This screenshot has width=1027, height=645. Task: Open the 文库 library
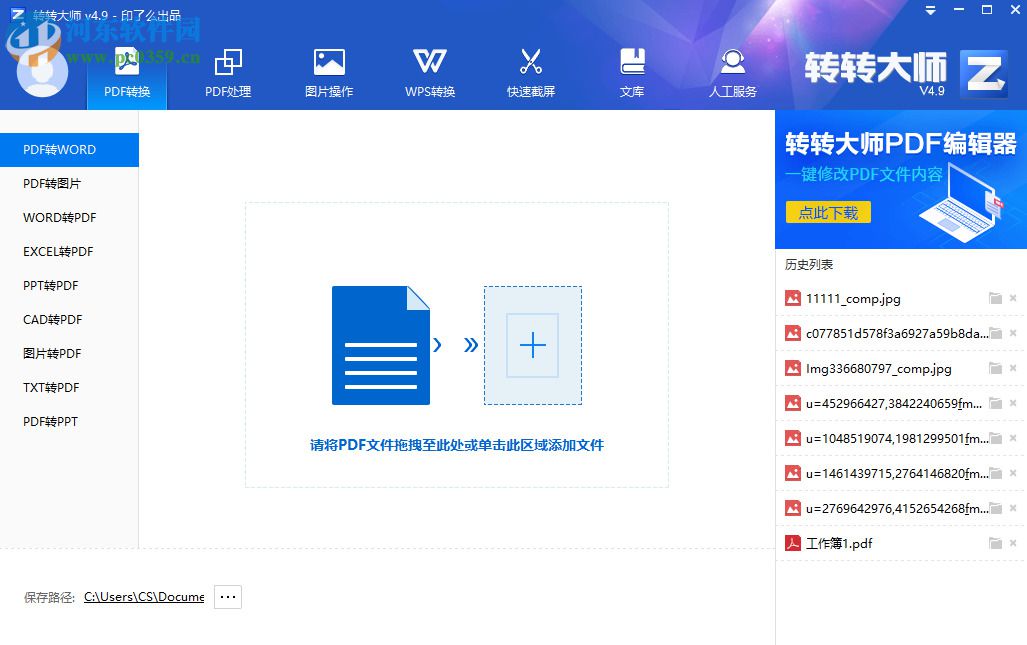632,70
